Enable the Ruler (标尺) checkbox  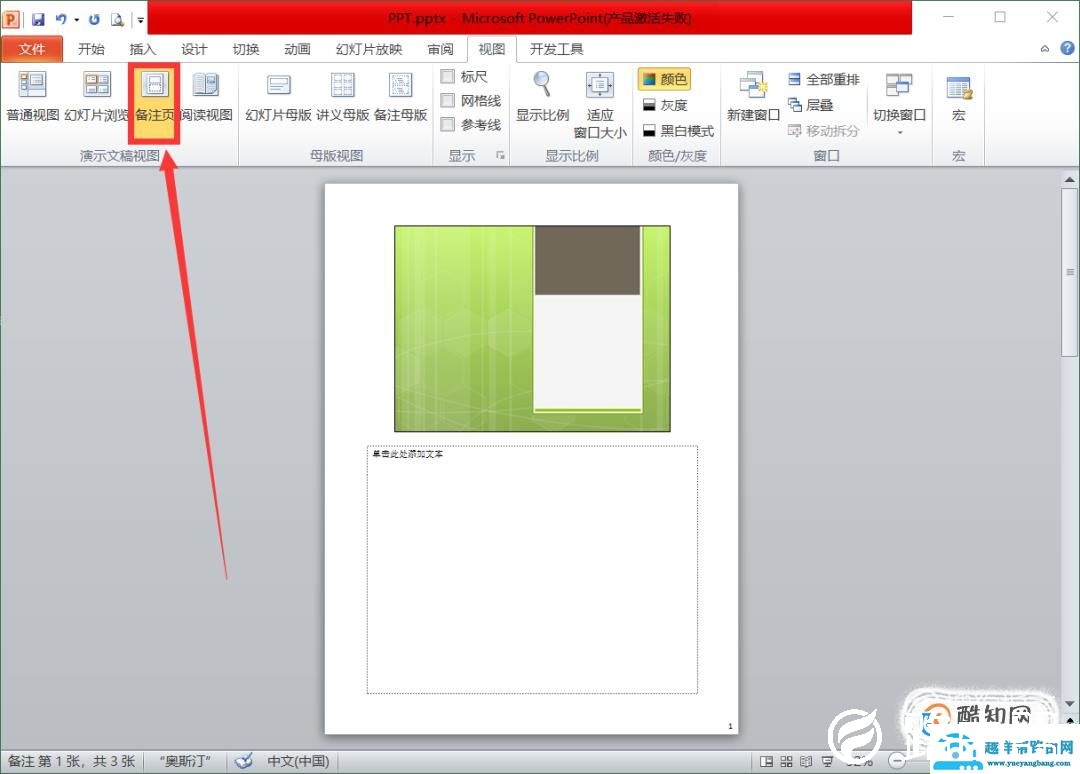click(x=448, y=77)
